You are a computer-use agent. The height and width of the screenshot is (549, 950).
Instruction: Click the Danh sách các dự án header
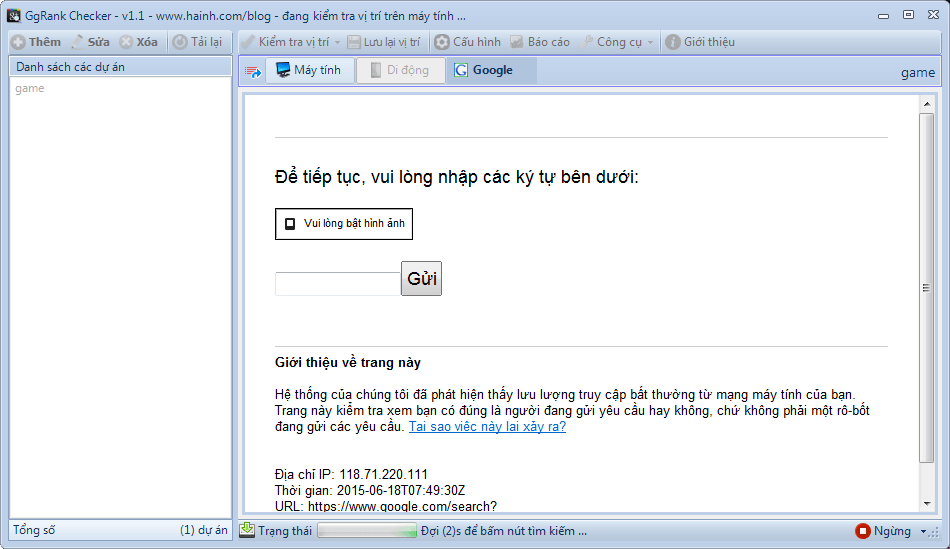coord(120,67)
